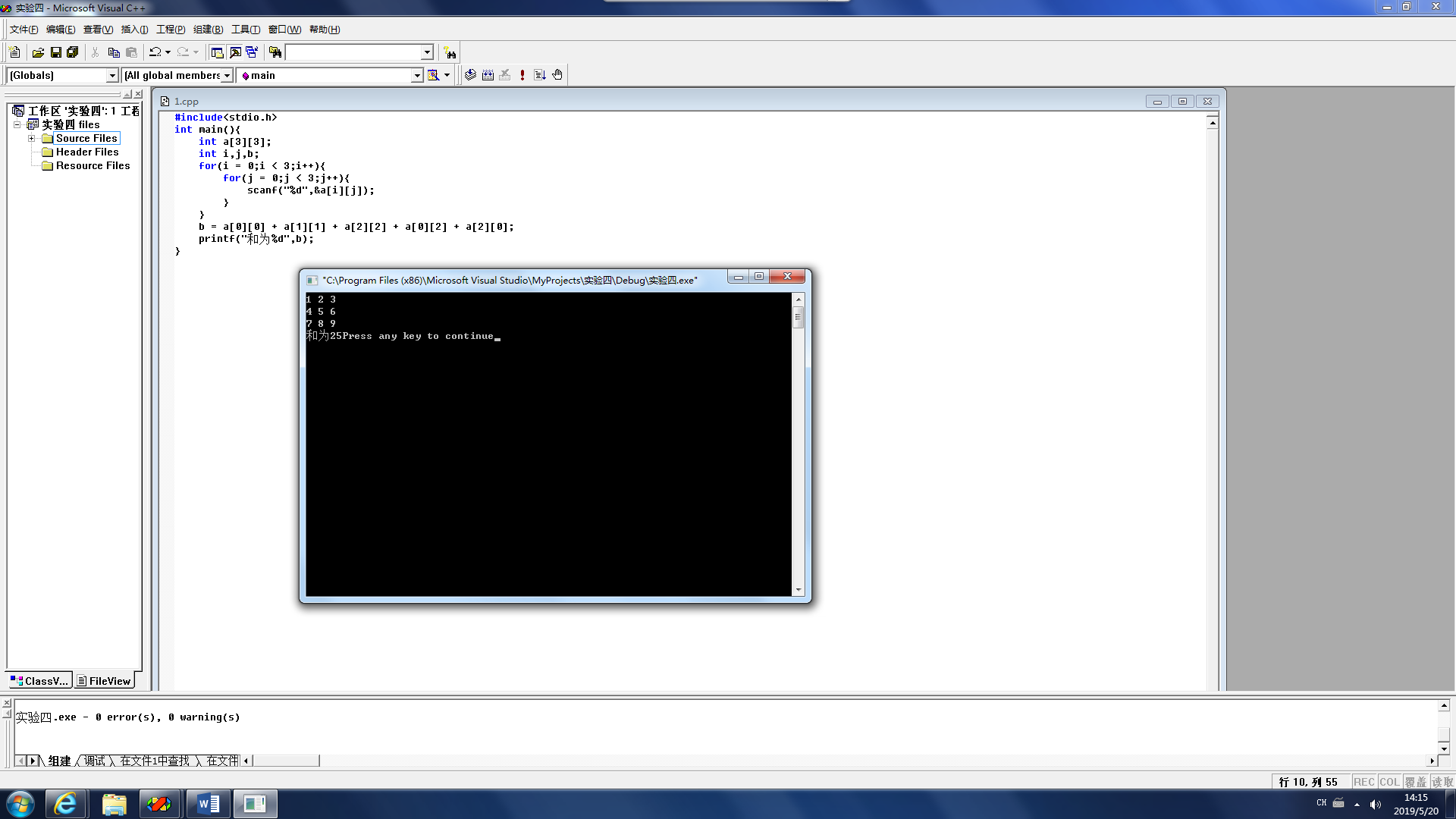This screenshot has height=819, width=1456.
Task: Open the main function dropdown list
Action: 416,75
